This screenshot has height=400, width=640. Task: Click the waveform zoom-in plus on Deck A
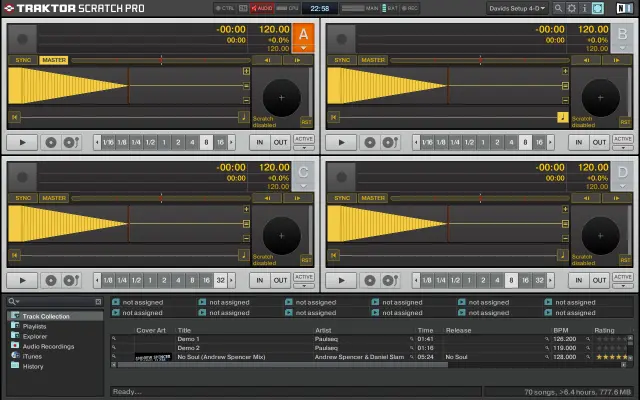coord(245,72)
